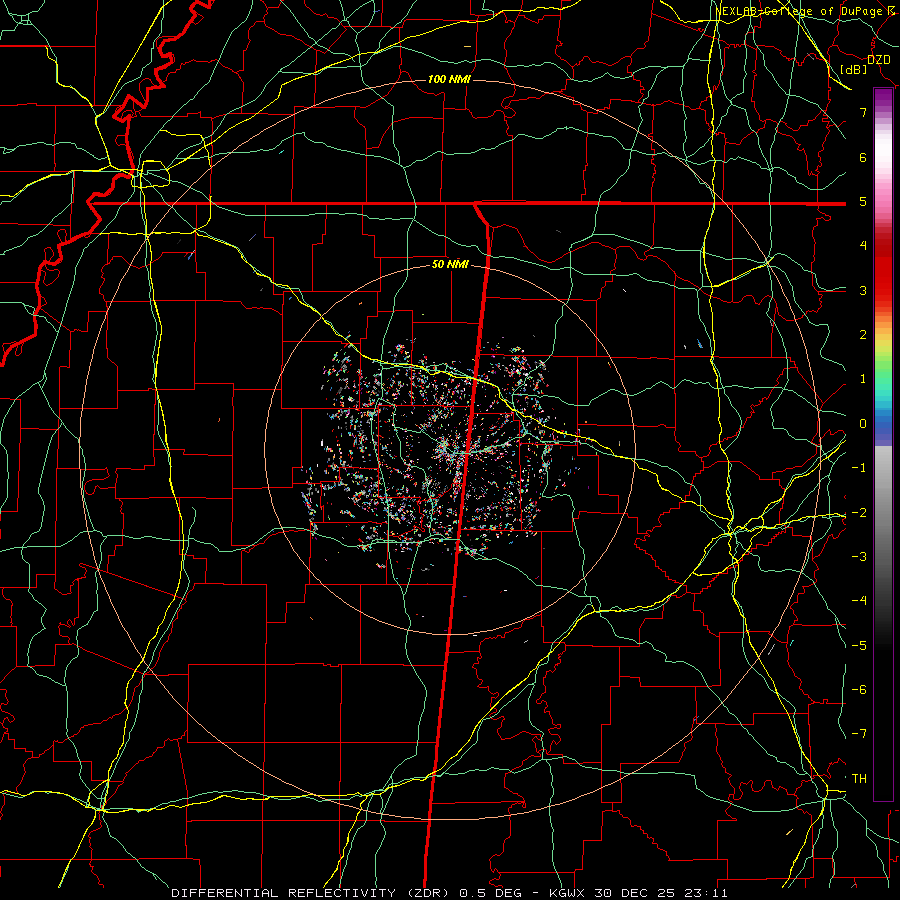Click the "2" value on color scale
The height and width of the screenshot is (900, 900).
click(x=863, y=335)
